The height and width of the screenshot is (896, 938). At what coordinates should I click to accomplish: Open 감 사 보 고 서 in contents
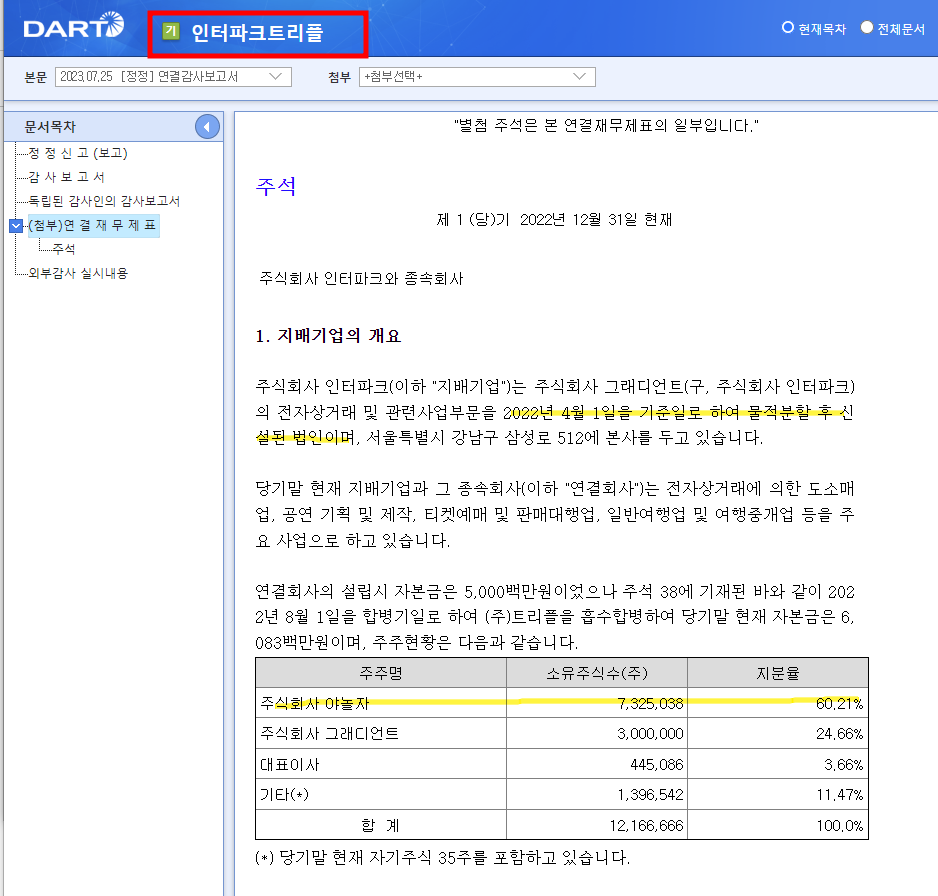pos(66,177)
